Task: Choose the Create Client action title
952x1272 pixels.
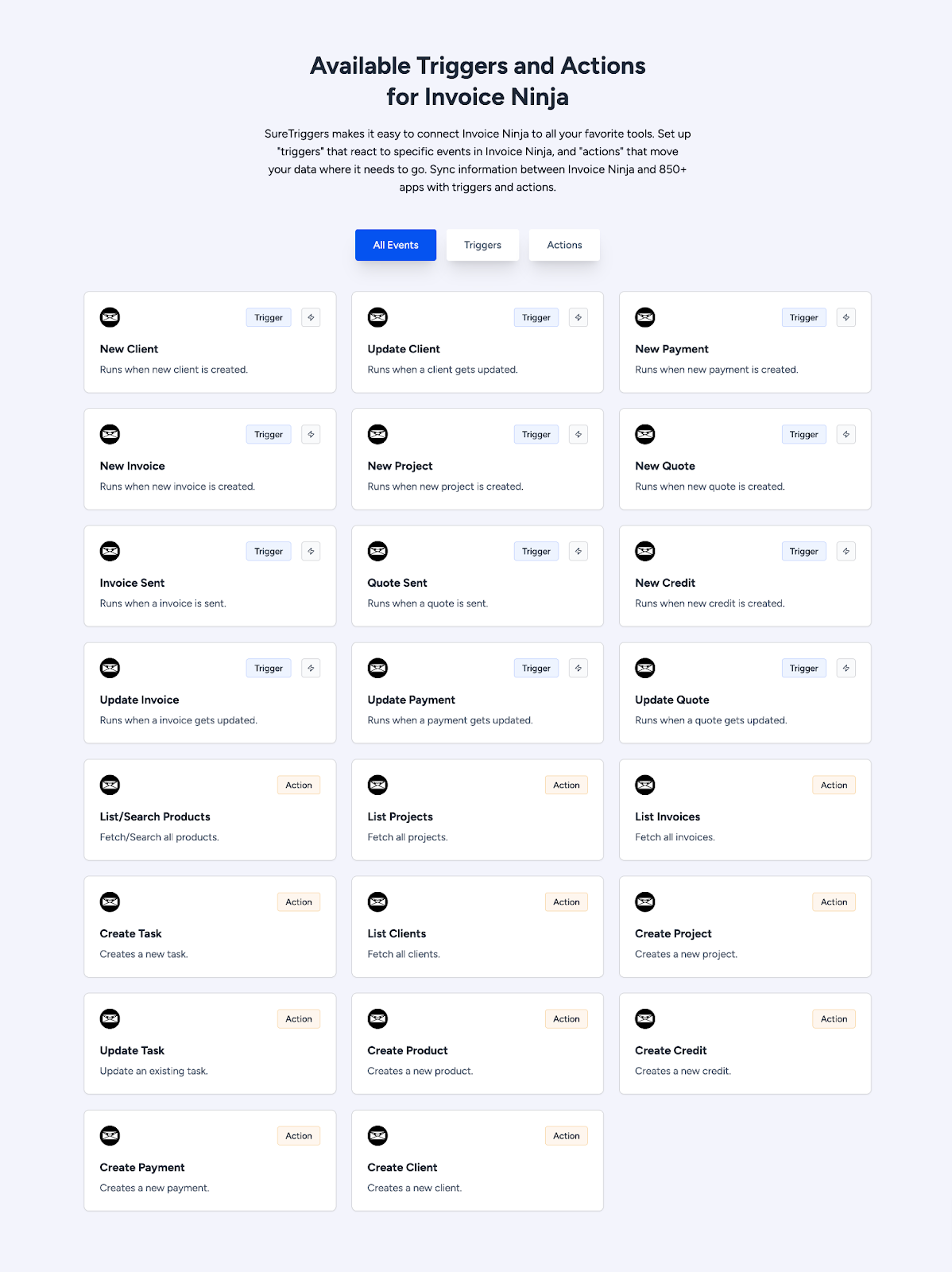Action: 402,1167
